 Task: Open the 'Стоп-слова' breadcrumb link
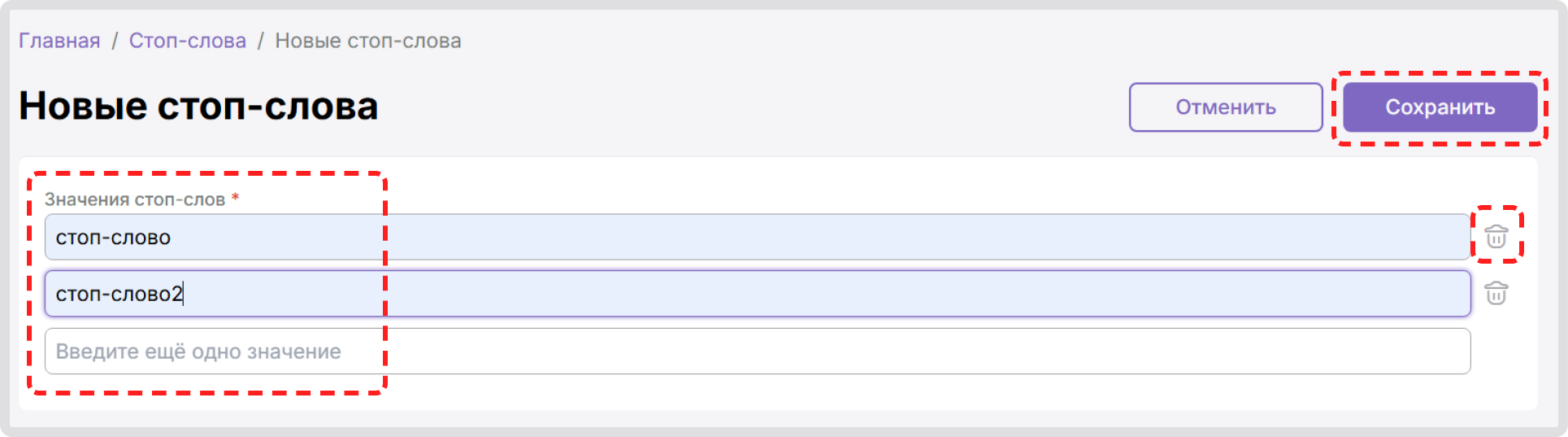188,41
